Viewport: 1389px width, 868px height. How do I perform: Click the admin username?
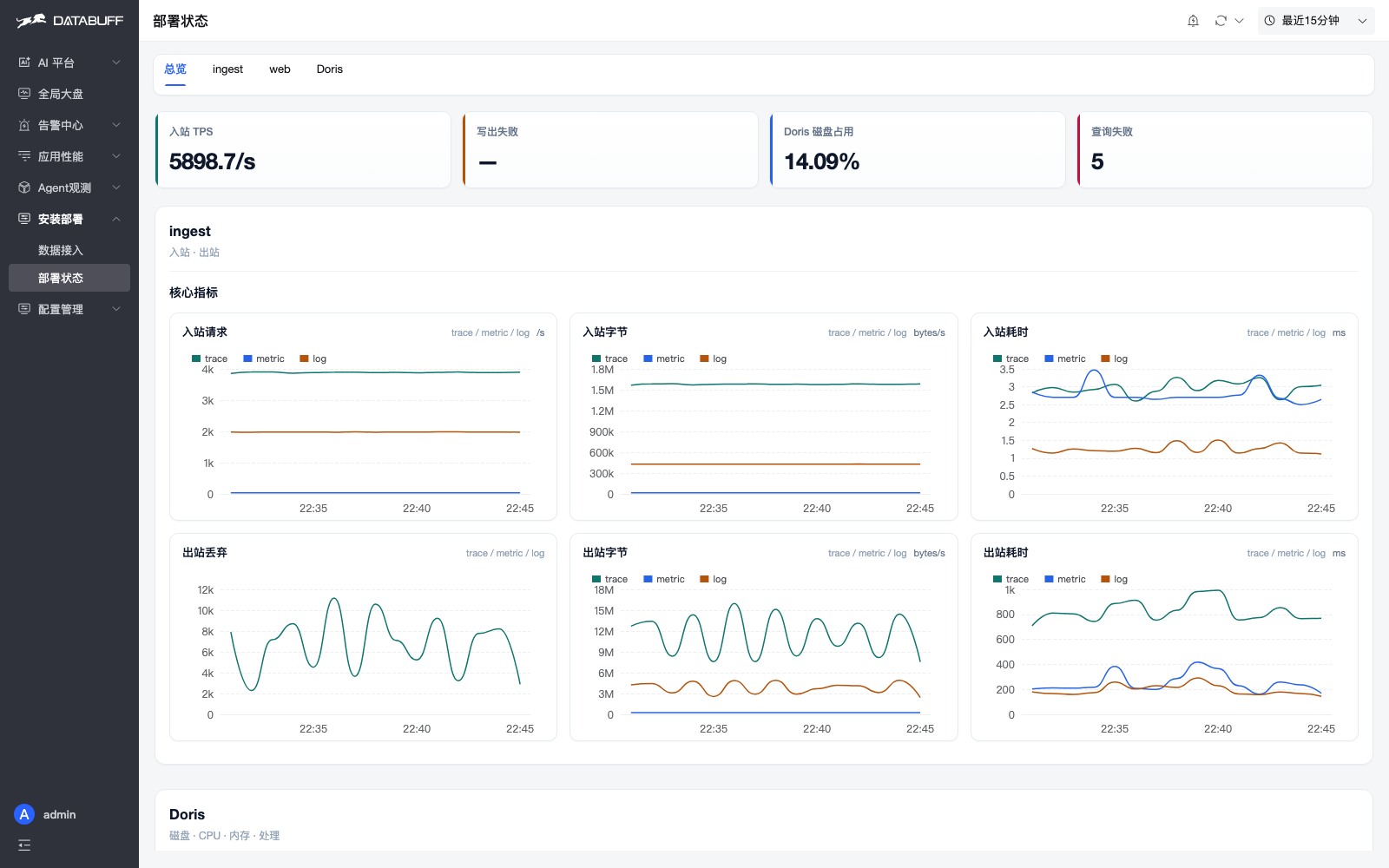coord(60,814)
